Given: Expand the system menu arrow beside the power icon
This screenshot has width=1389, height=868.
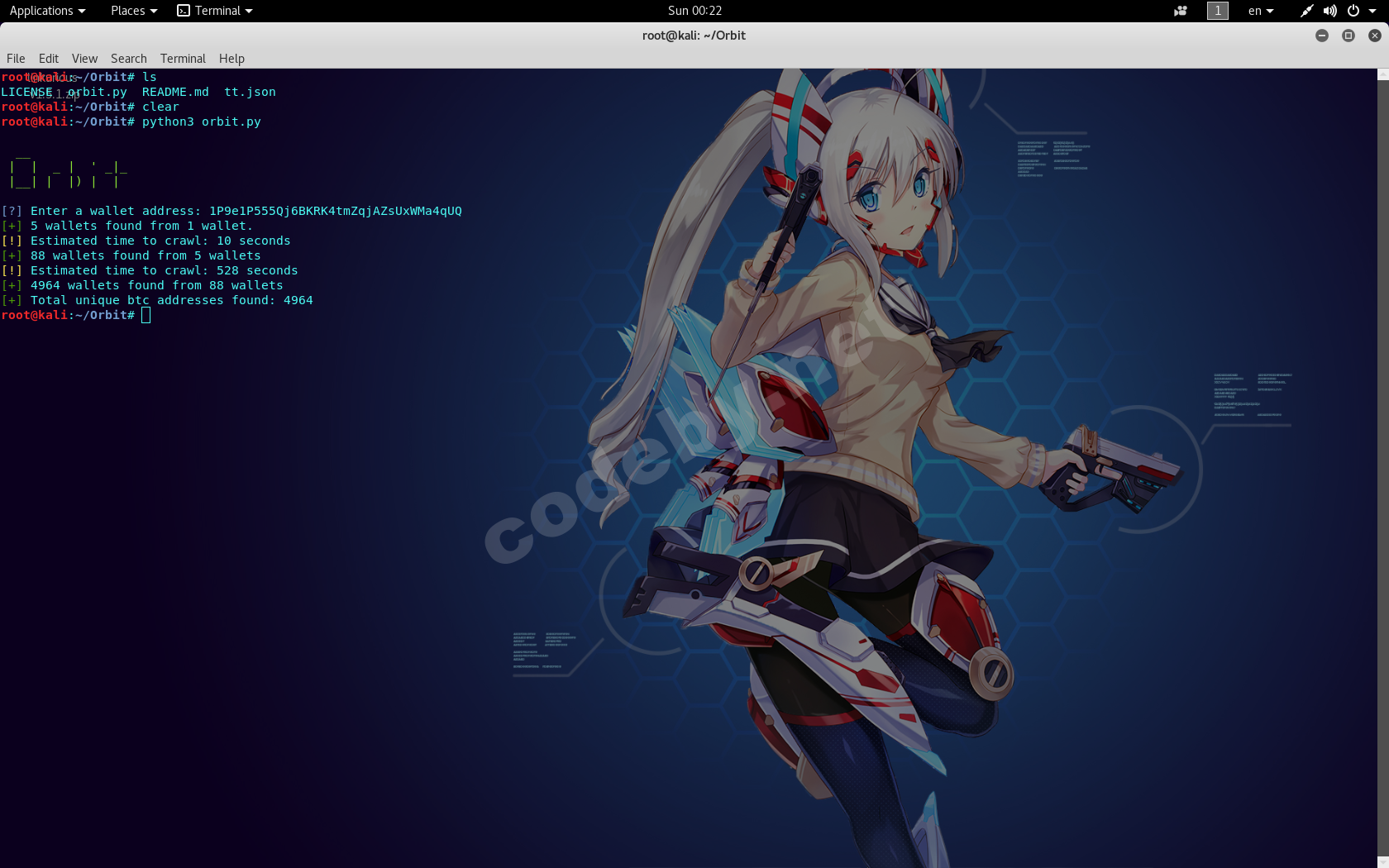Looking at the screenshot, I should pos(1372,11).
